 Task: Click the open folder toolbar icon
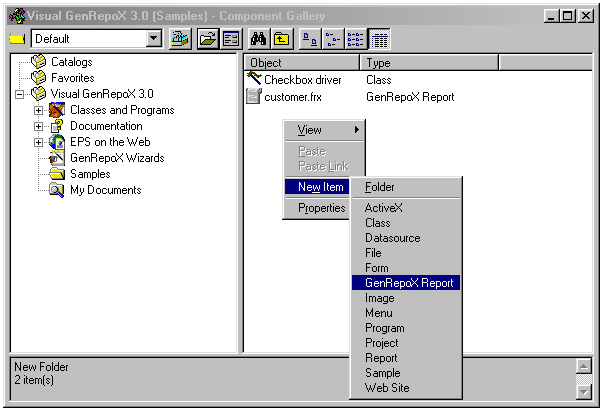tap(207, 39)
